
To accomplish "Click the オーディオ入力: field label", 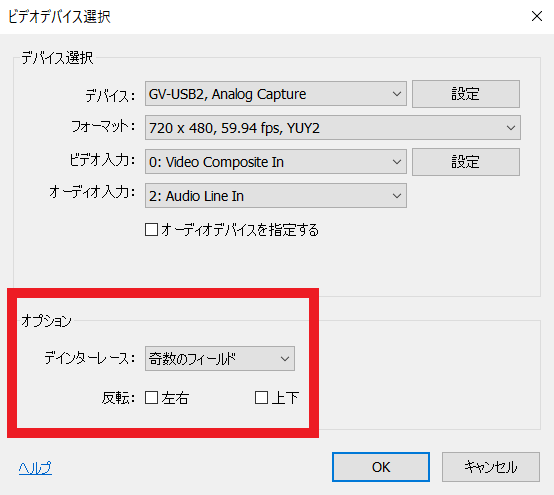I will point(92,192).
